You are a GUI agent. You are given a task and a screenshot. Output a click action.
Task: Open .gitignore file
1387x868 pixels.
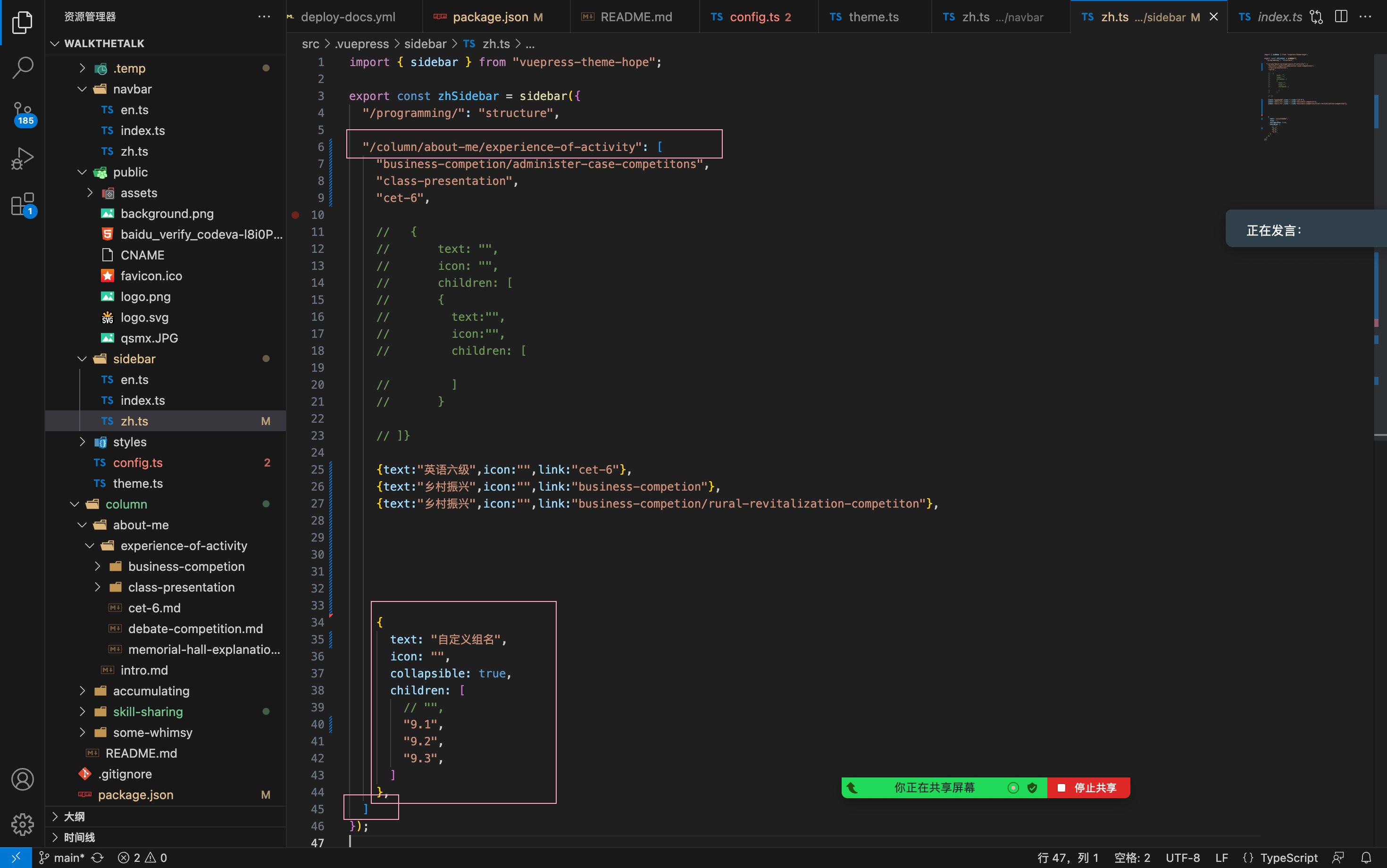click(165, 774)
